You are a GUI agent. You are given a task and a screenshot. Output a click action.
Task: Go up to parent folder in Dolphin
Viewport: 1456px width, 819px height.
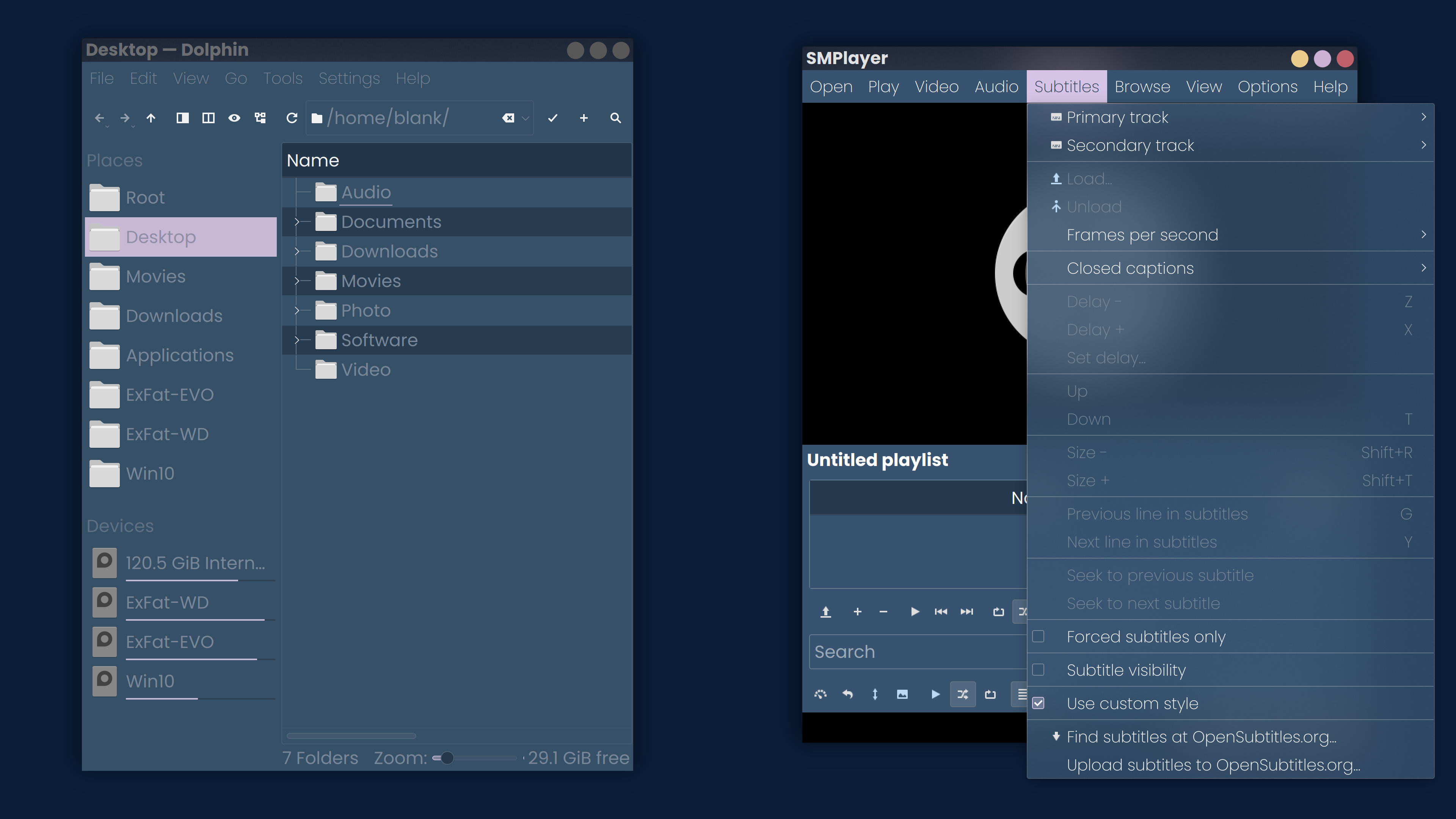click(x=151, y=118)
